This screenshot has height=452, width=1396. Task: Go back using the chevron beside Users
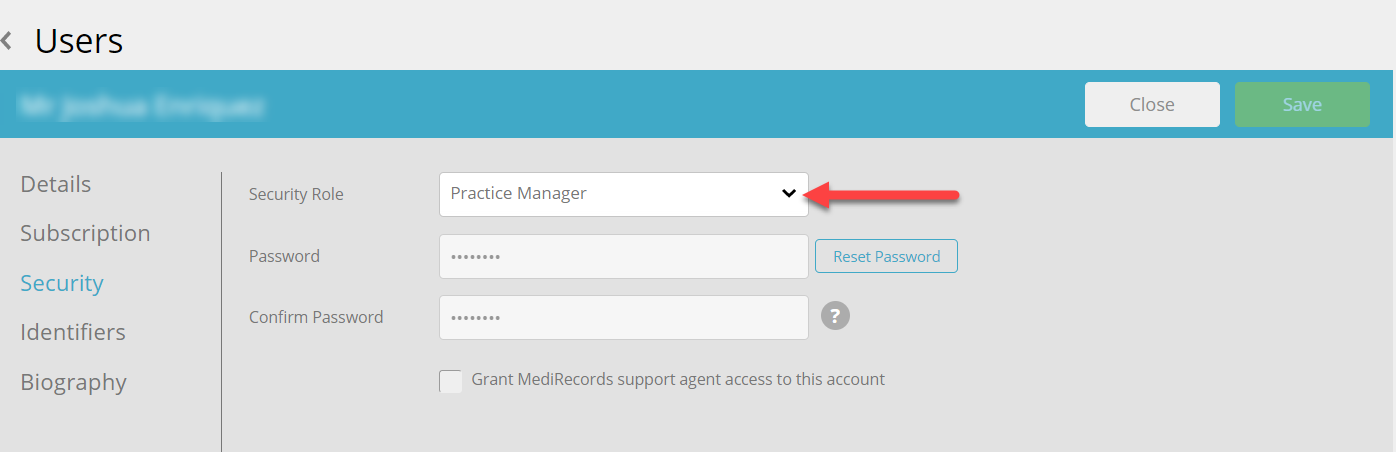[7, 41]
